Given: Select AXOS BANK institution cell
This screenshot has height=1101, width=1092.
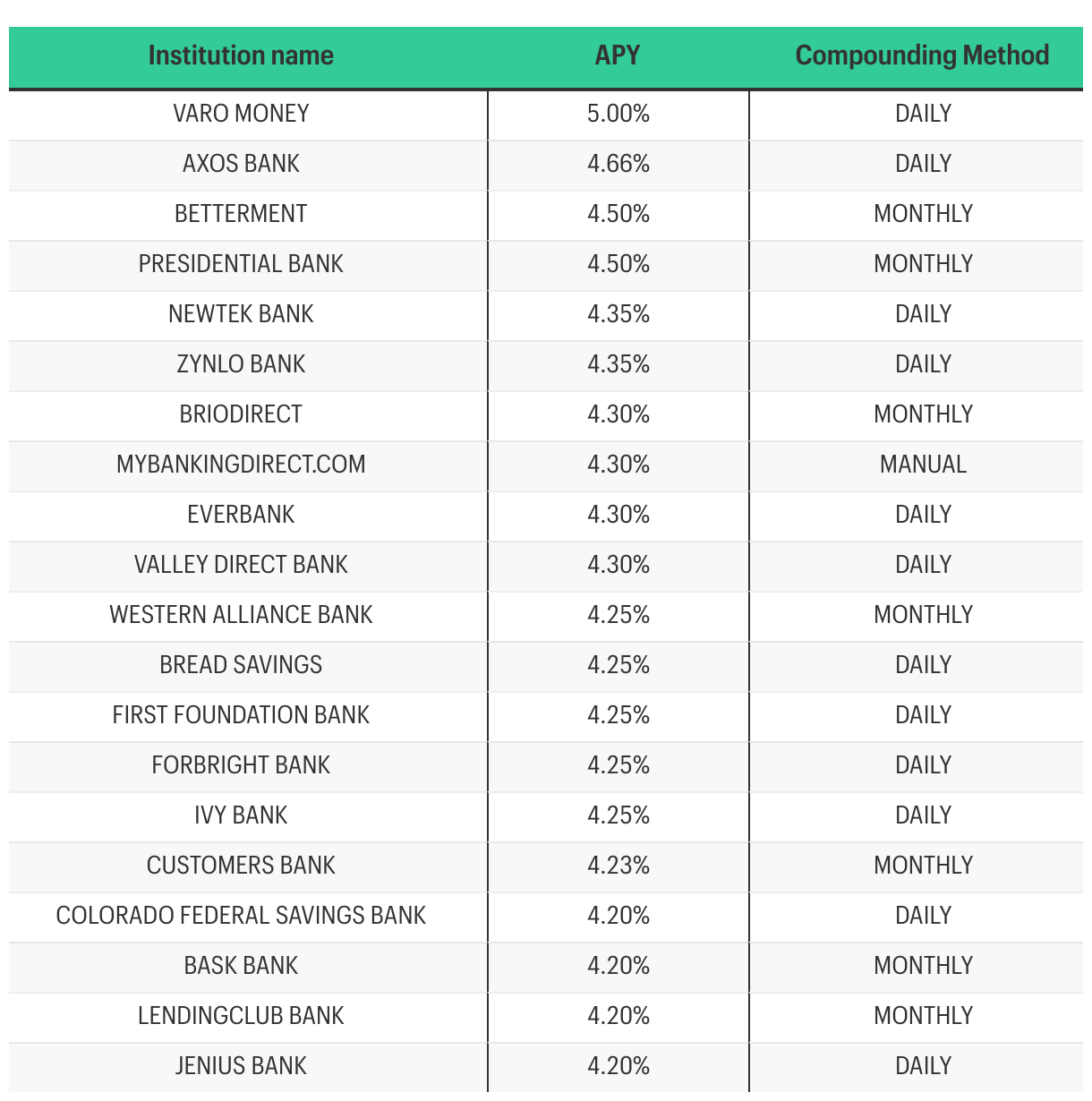Looking at the screenshot, I should 241,164.
